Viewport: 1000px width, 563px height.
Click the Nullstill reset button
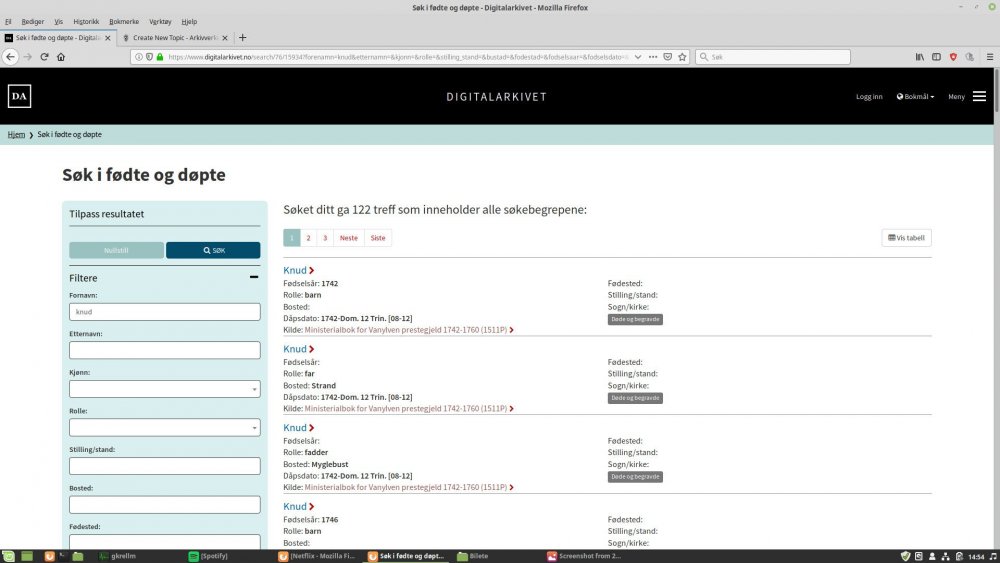coord(116,250)
